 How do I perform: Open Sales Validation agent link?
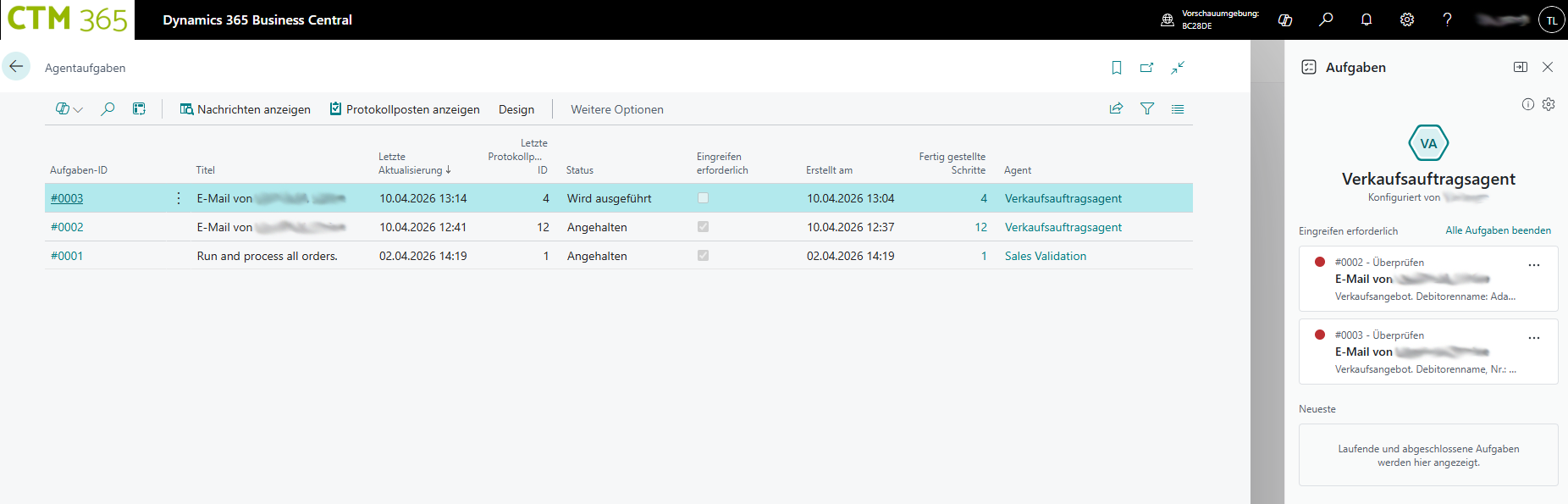click(1045, 256)
